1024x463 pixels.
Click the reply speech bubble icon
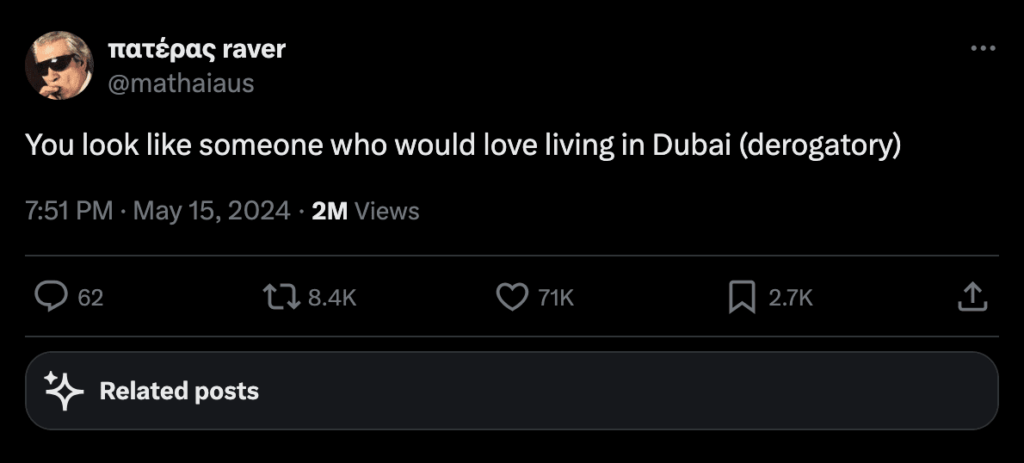point(50,296)
